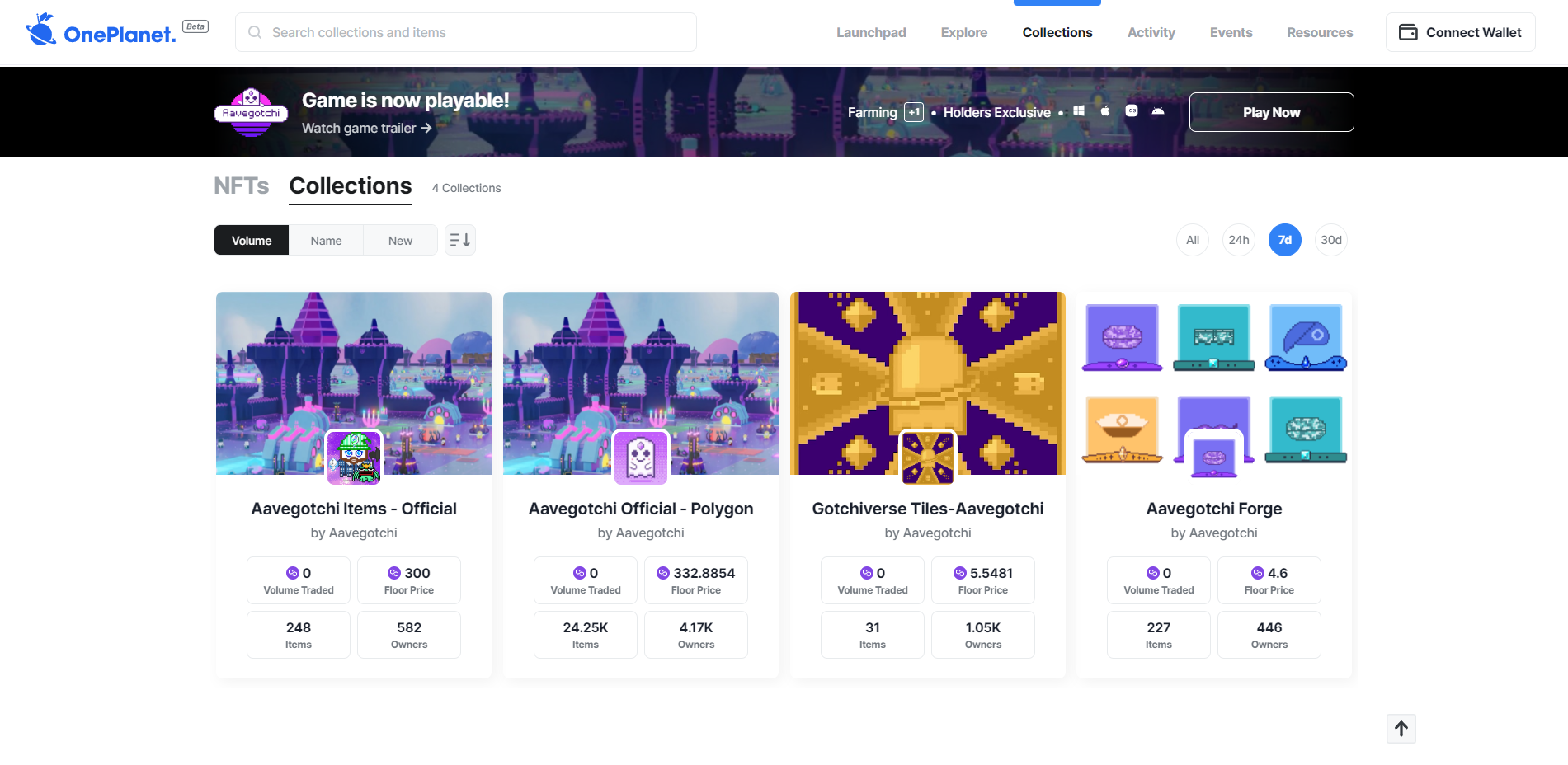This screenshot has height=765, width=1568.
Task: Open the Explore menu item
Action: click(x=964, y=32)
